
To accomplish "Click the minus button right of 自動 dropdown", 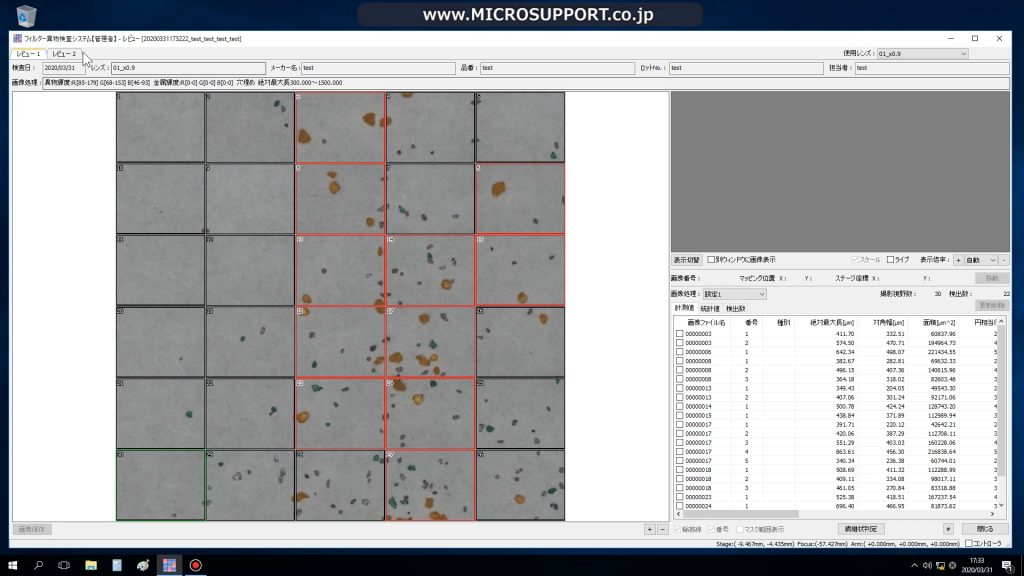I will 1004,260.
